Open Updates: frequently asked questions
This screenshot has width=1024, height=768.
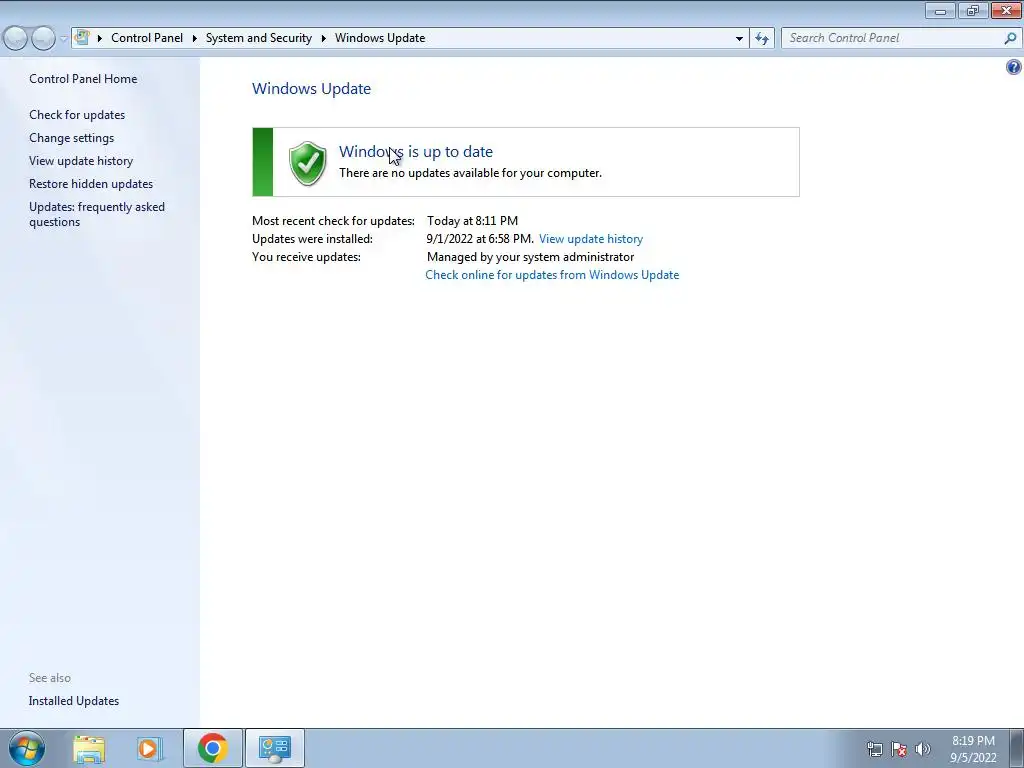pyautogui.click(x=97, y=214)
